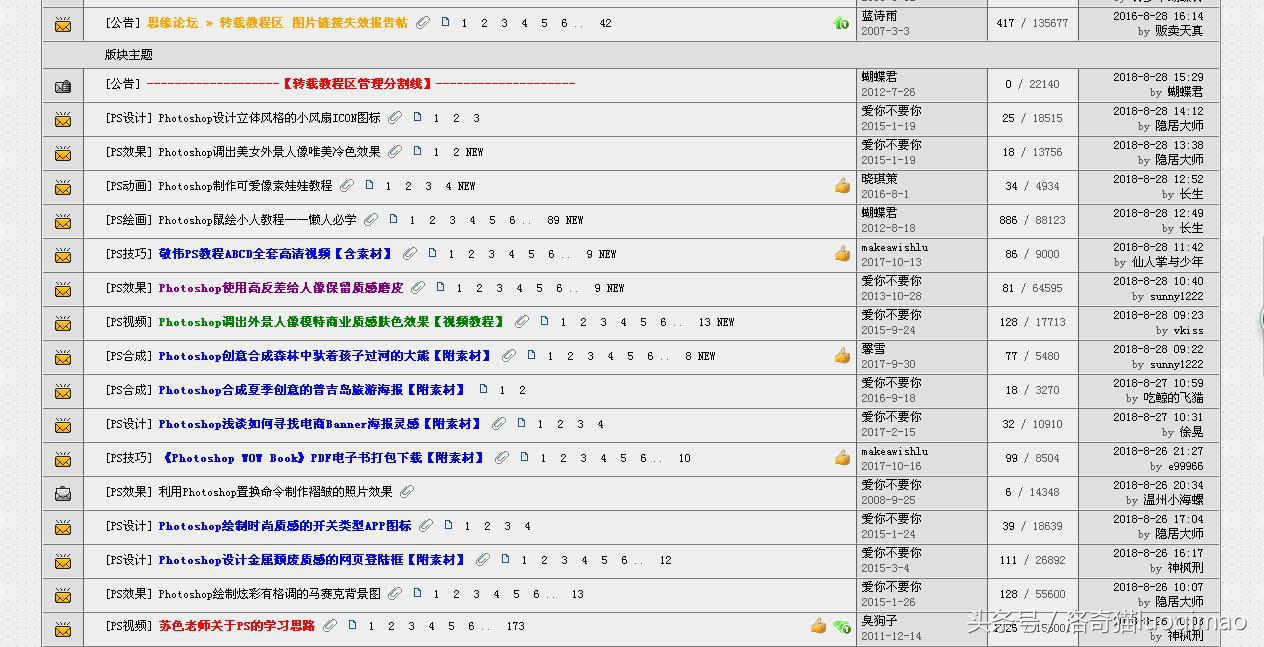The image size is (1264, 647).
Task: Open author profile 晓琪策
Action: point(879,179)
